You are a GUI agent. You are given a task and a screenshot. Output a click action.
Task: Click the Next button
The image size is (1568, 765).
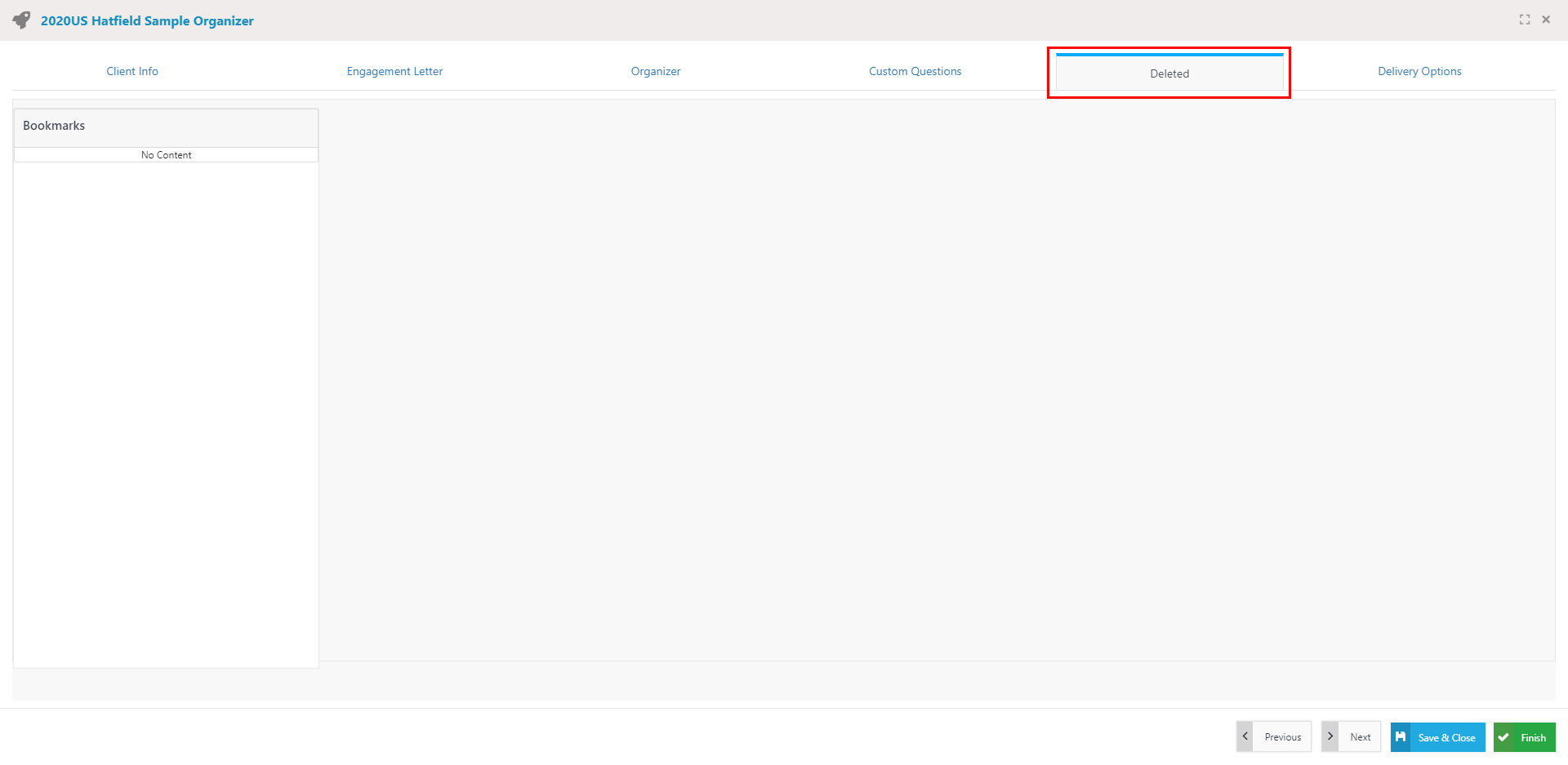(1351, 736)
